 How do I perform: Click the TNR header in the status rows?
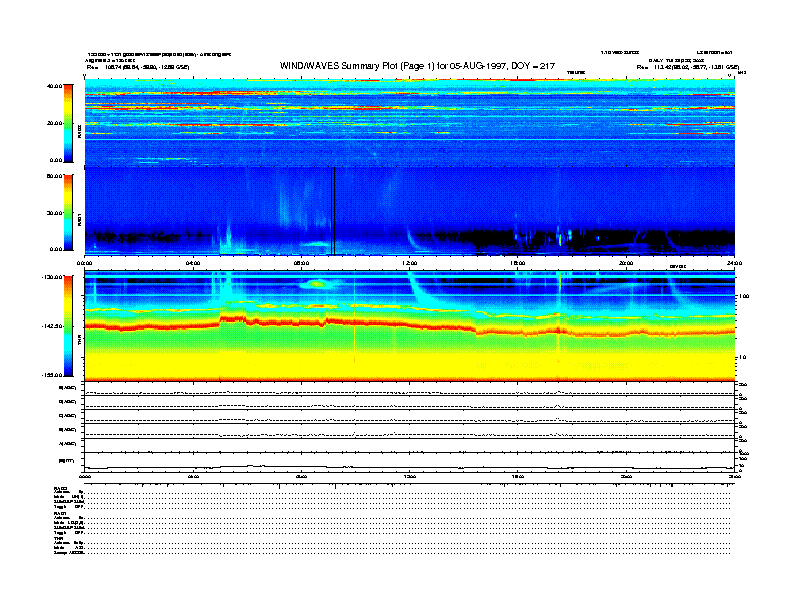click(x=58, y=538)
